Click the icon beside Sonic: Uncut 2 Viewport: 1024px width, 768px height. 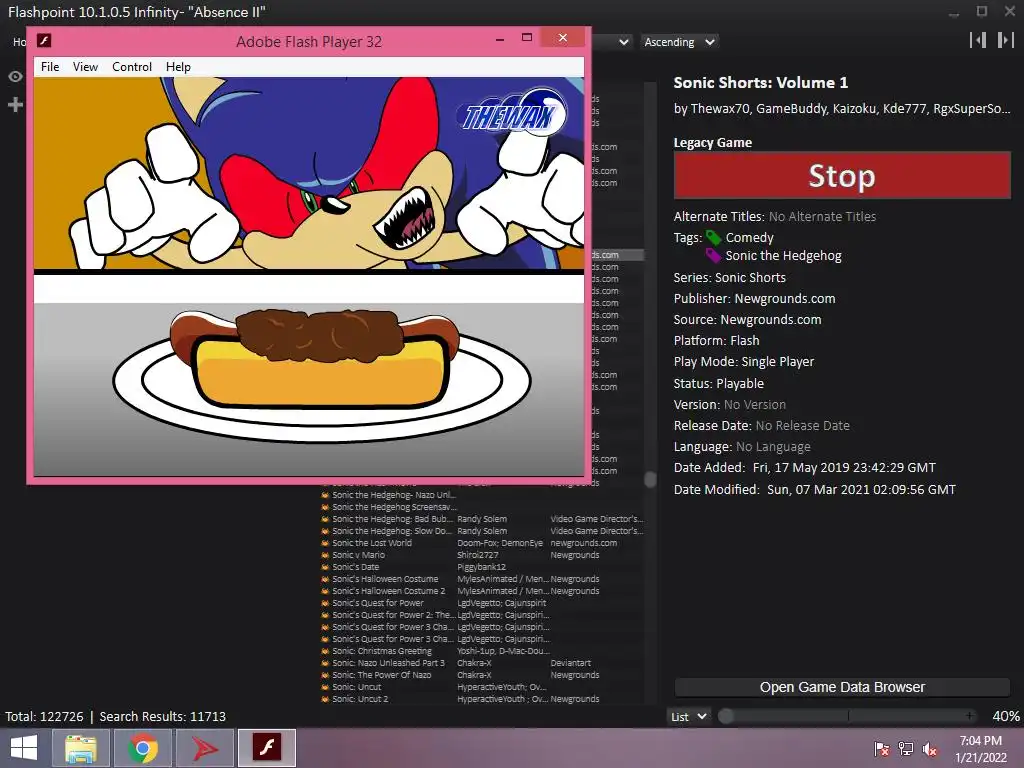click(x=325, y=699)
